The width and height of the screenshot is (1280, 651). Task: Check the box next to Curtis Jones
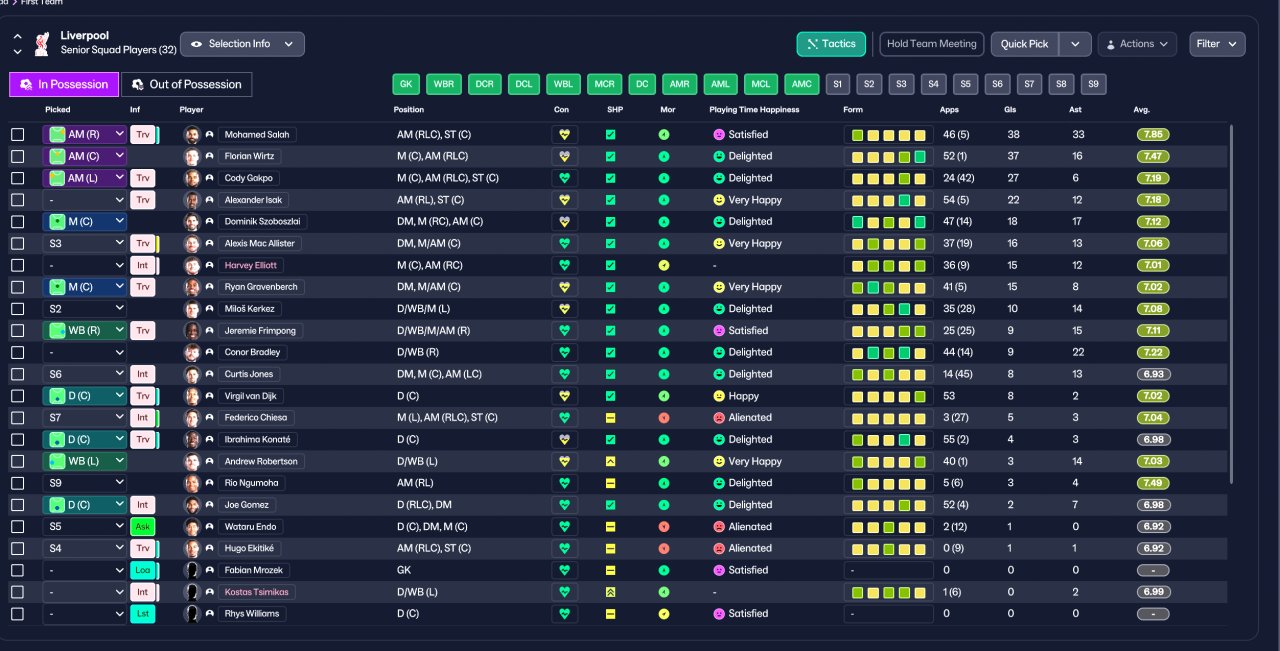(18, 374)
